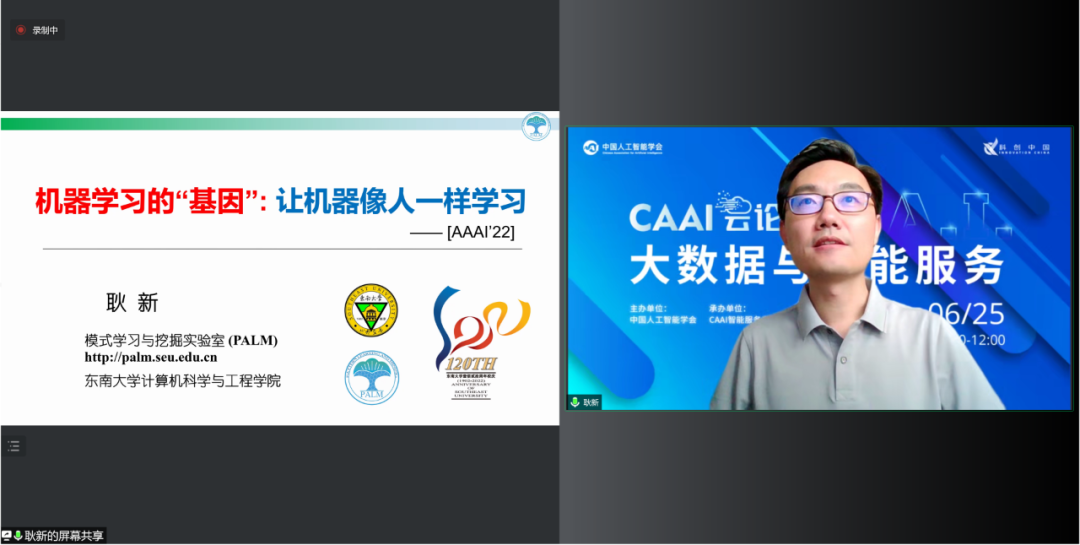Click the blue PALM lab logo on the slide
1080x545 pixels.
click(x=372, y=378)
